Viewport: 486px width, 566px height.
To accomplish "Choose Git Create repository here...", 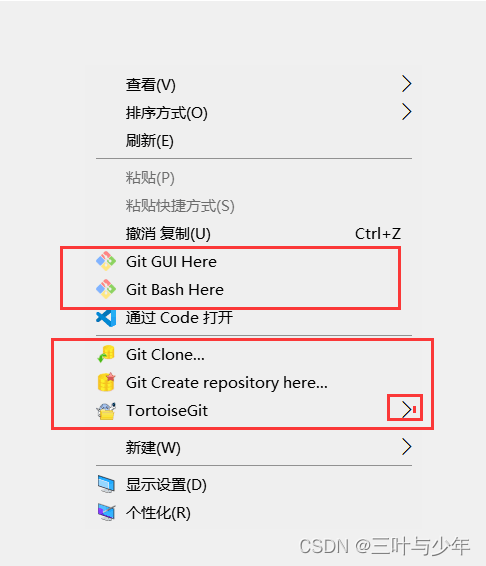I will click(253, 383).
